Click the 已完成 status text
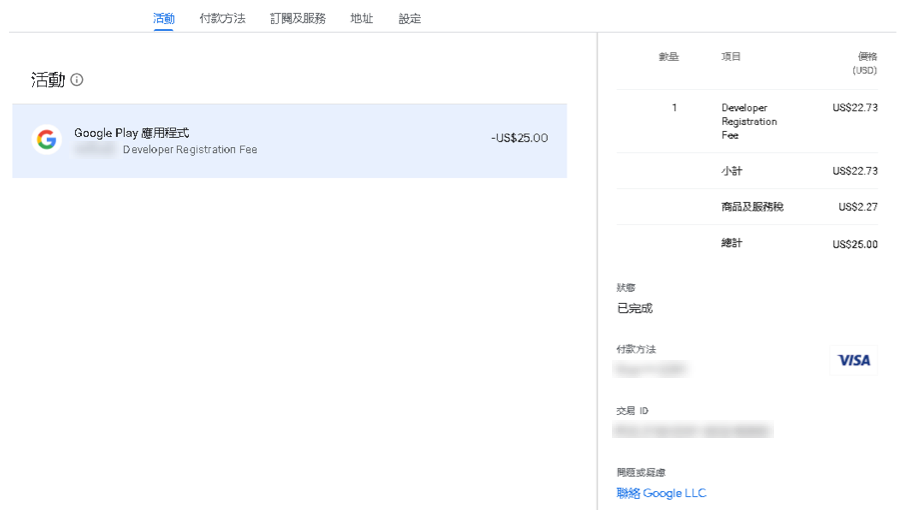The width and height of the screenshot is (906, 510). (634, 308)
